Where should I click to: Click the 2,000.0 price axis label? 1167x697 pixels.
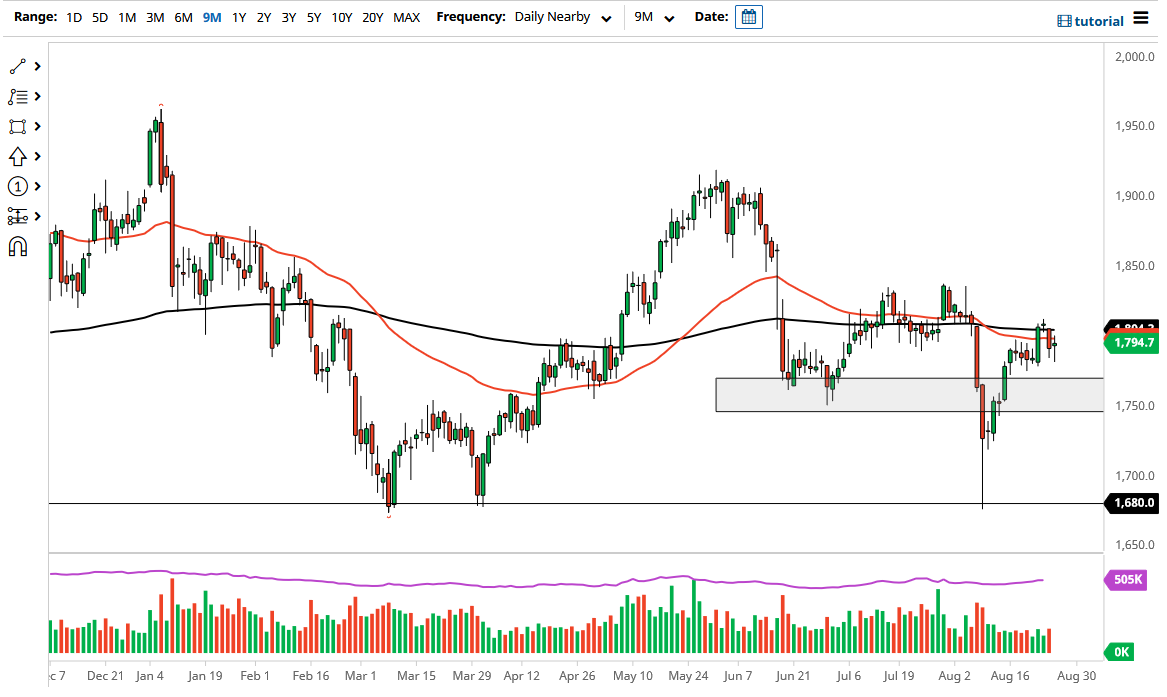click(x=1134, y=57)
